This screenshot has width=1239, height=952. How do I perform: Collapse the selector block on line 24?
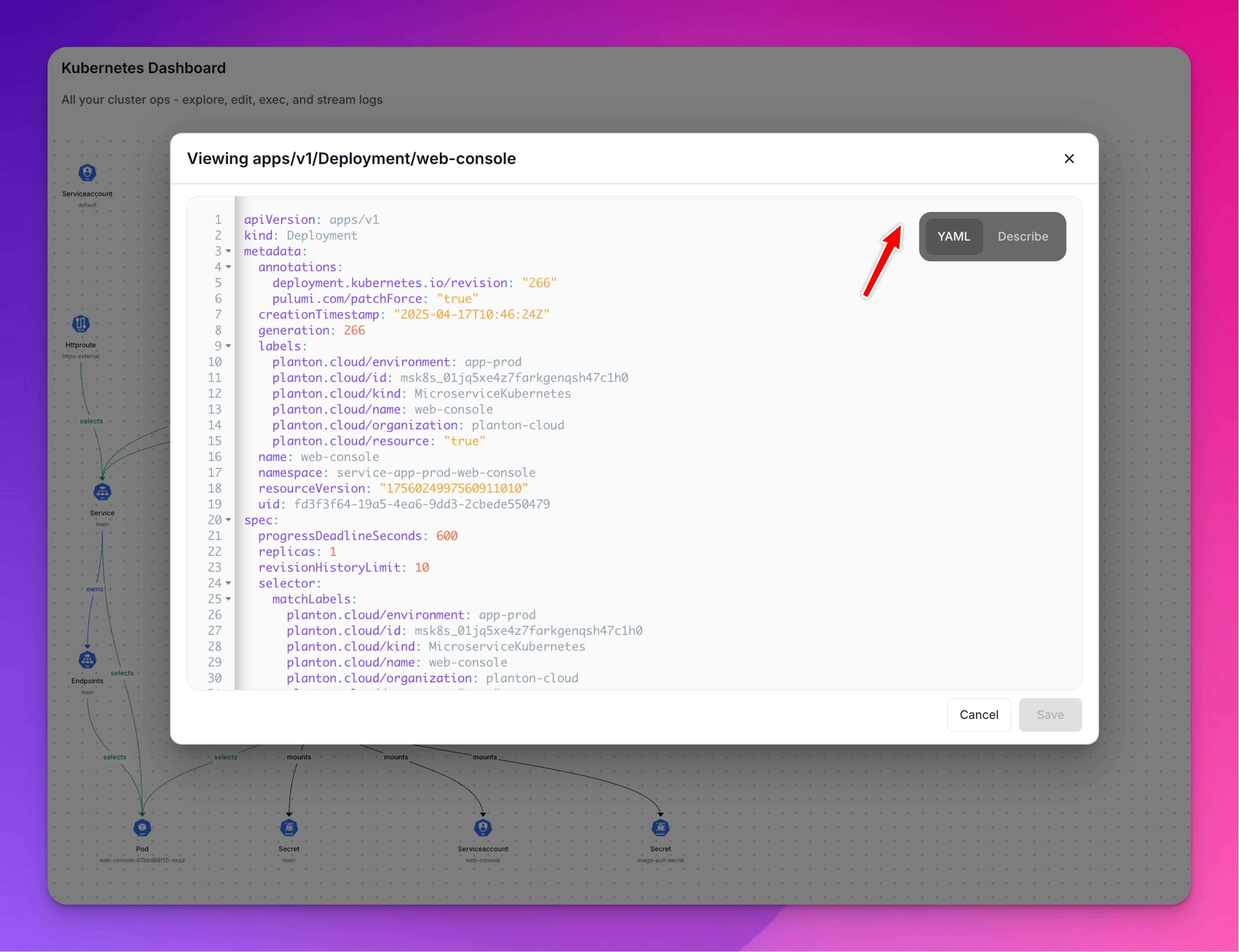[228, 583]
